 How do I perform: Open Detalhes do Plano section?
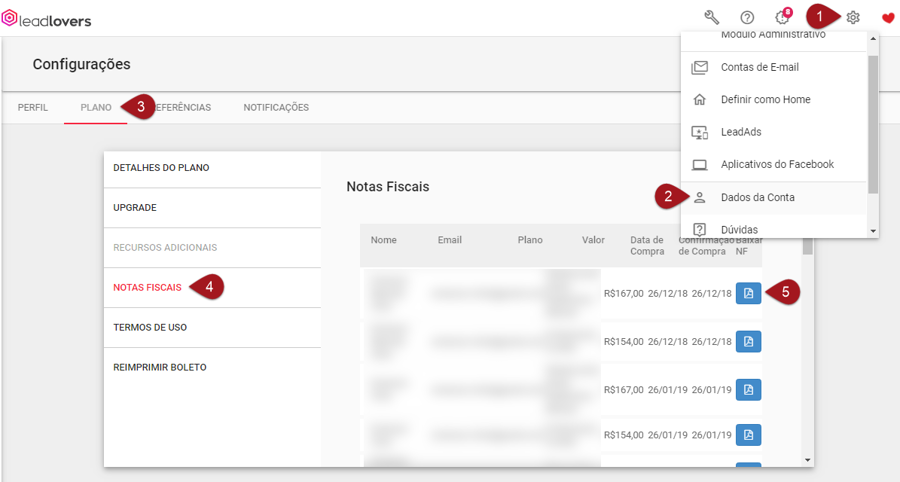pos(161,168)
